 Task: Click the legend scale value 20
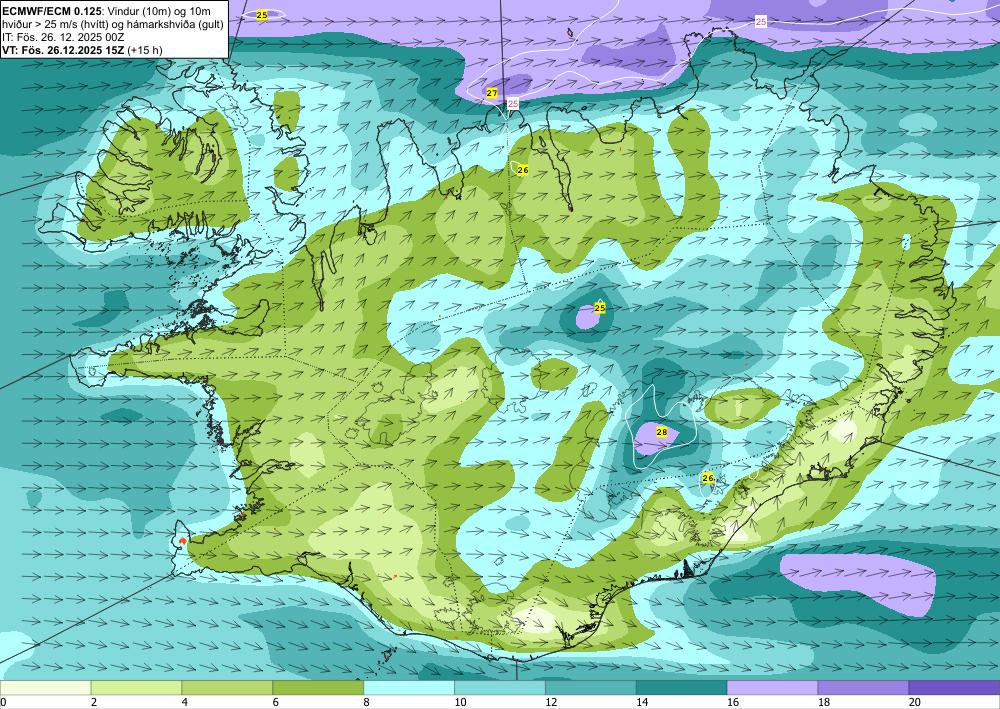click(915, 702)
